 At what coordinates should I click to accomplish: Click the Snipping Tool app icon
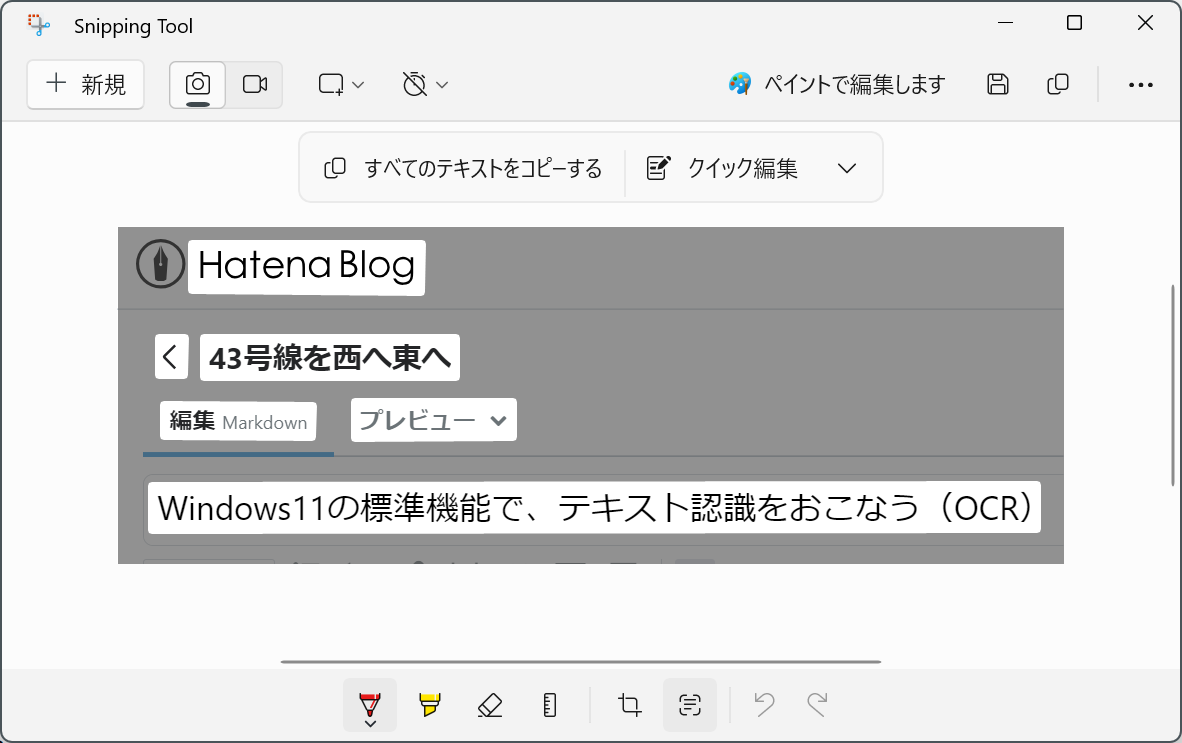[x=38, y=25]
